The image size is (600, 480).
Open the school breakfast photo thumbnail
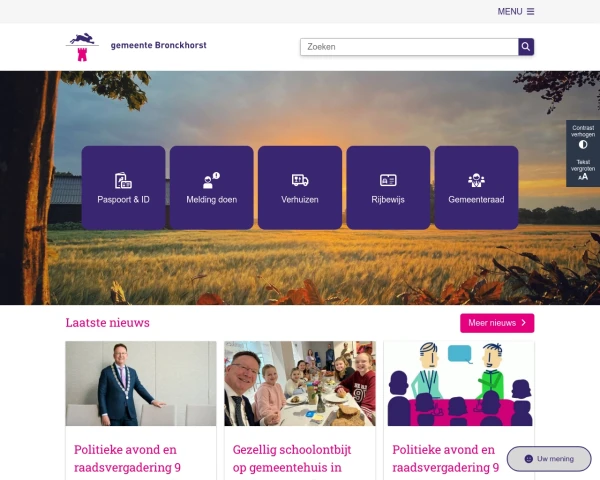[300, 384]
